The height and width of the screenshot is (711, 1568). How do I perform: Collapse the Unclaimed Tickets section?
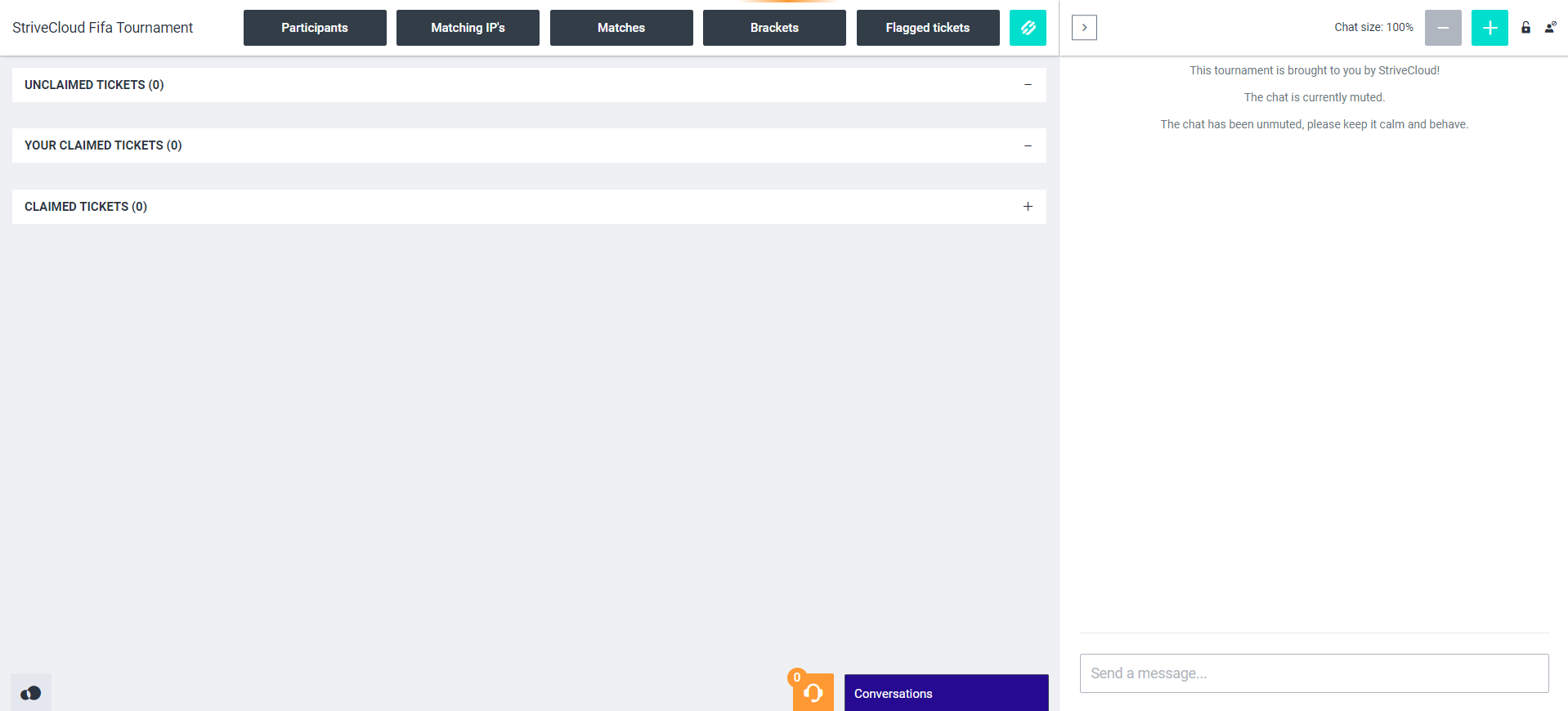[x=1028, y=85]
